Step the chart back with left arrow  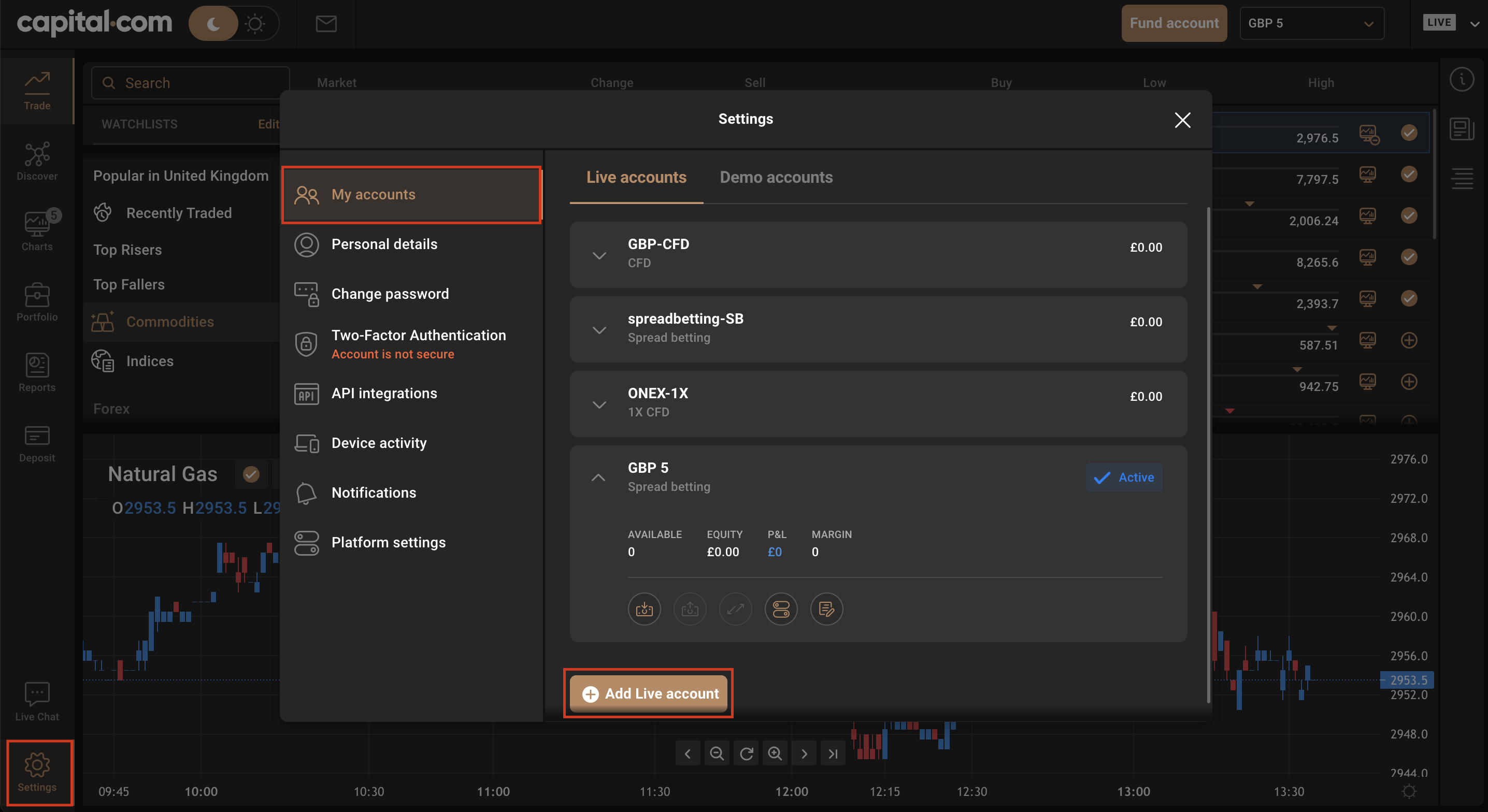click(688, 753)
